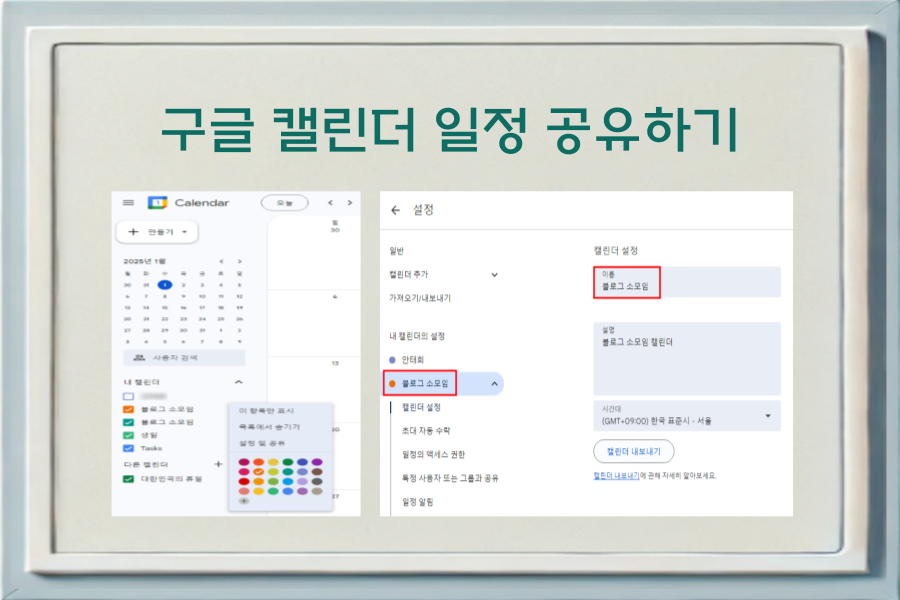Open 가져오기/내보내기 settings
Viewport: 900px width, 600px height.
(x=420, y=298)
